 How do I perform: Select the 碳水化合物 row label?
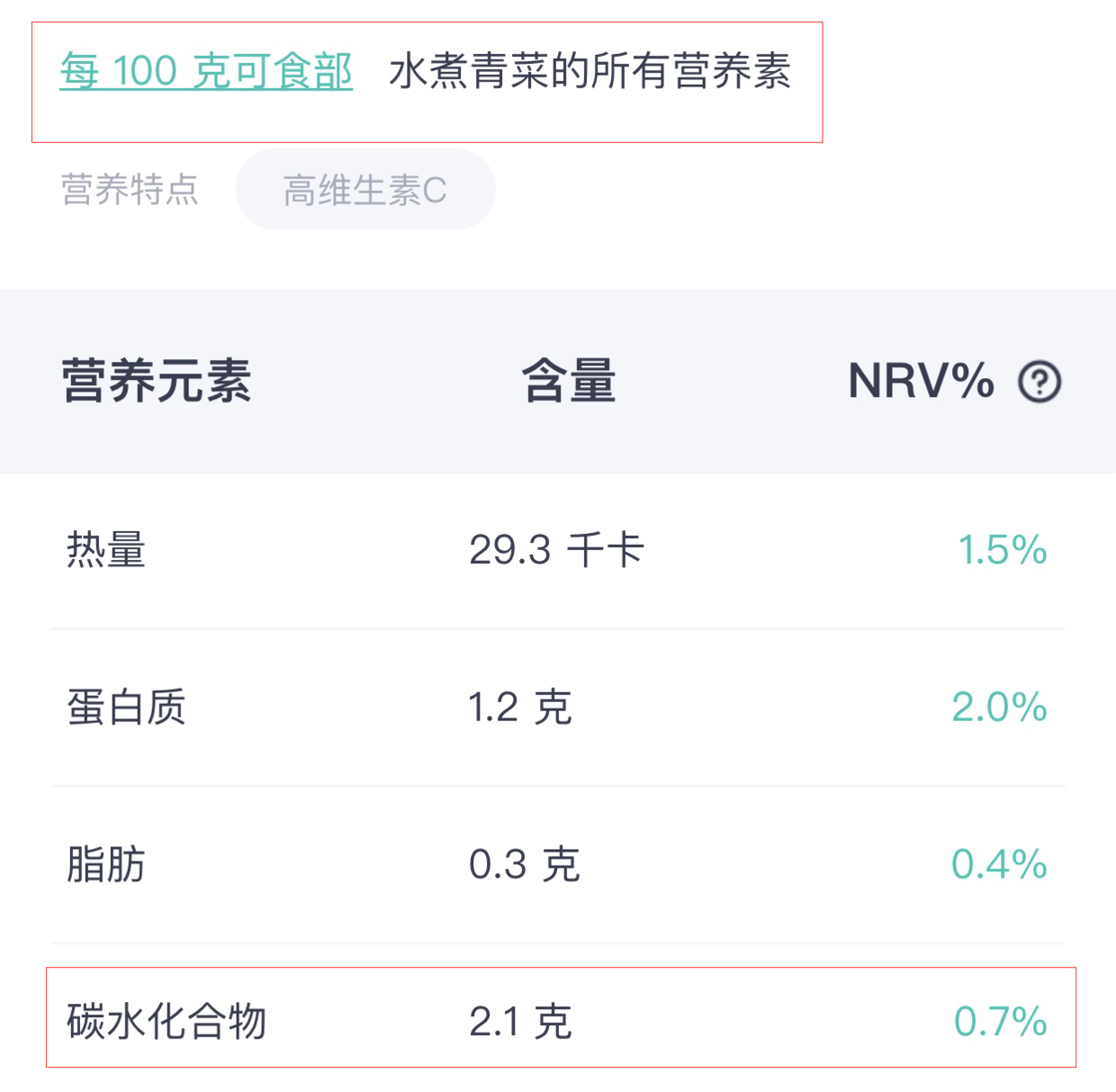click(x=166, y=1022)
